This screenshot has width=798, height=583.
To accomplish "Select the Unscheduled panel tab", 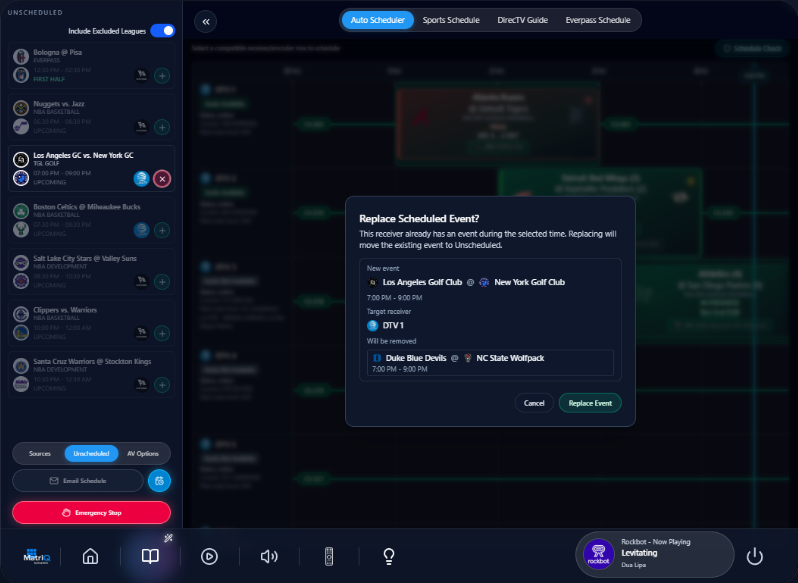I will pyautogui.click(x=91, y=453).
